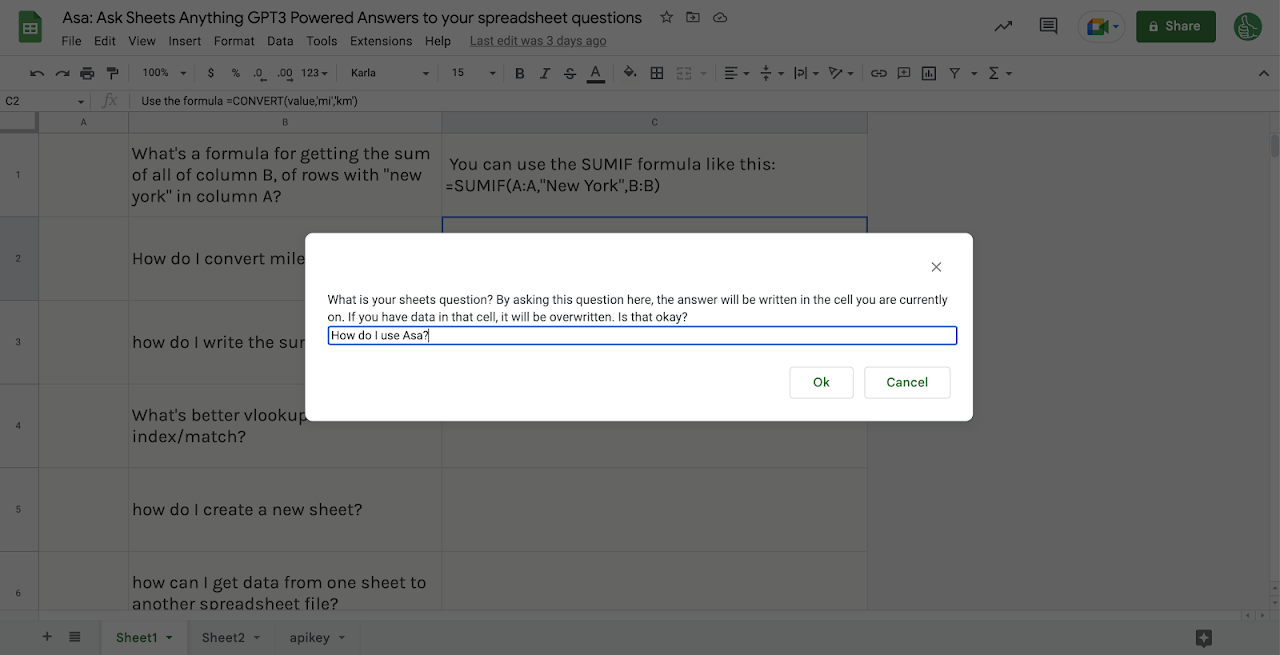
Task: Click the Move to folder icon
Action: 694,18
